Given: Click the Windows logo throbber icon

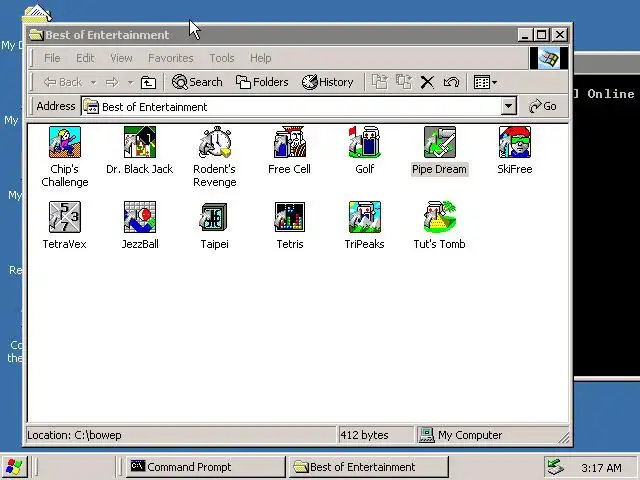Looking at the screenshot, I should coord(549,58).
